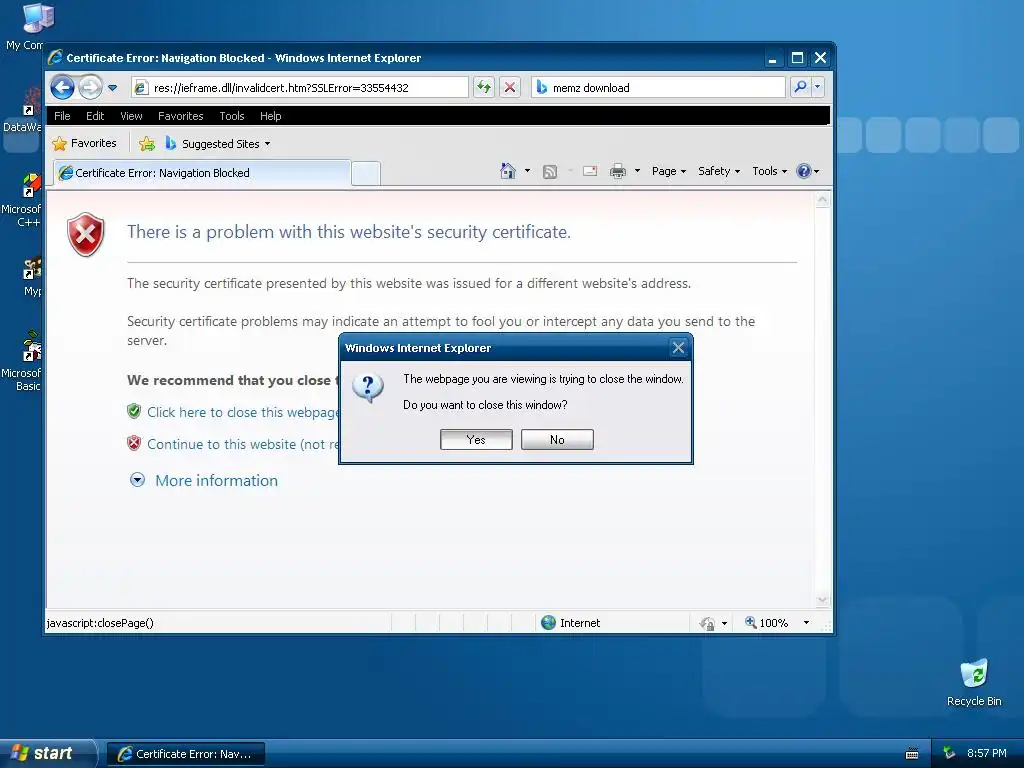Click the search box with 'memz download'
Image resolution: width=1024 pixels, height=768 pixels.
coord(658,88)
